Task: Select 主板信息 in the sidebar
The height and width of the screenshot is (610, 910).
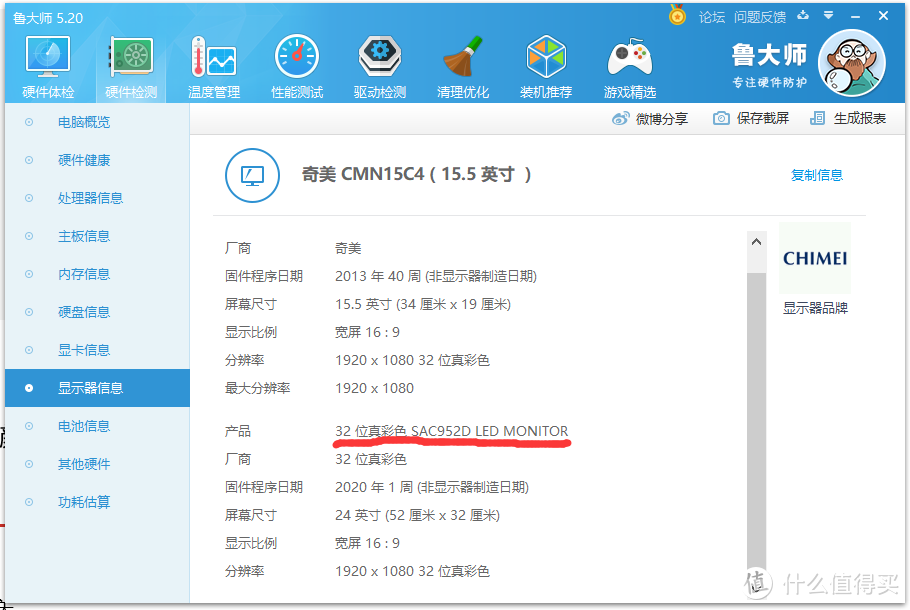Action: tap(97, 236)
